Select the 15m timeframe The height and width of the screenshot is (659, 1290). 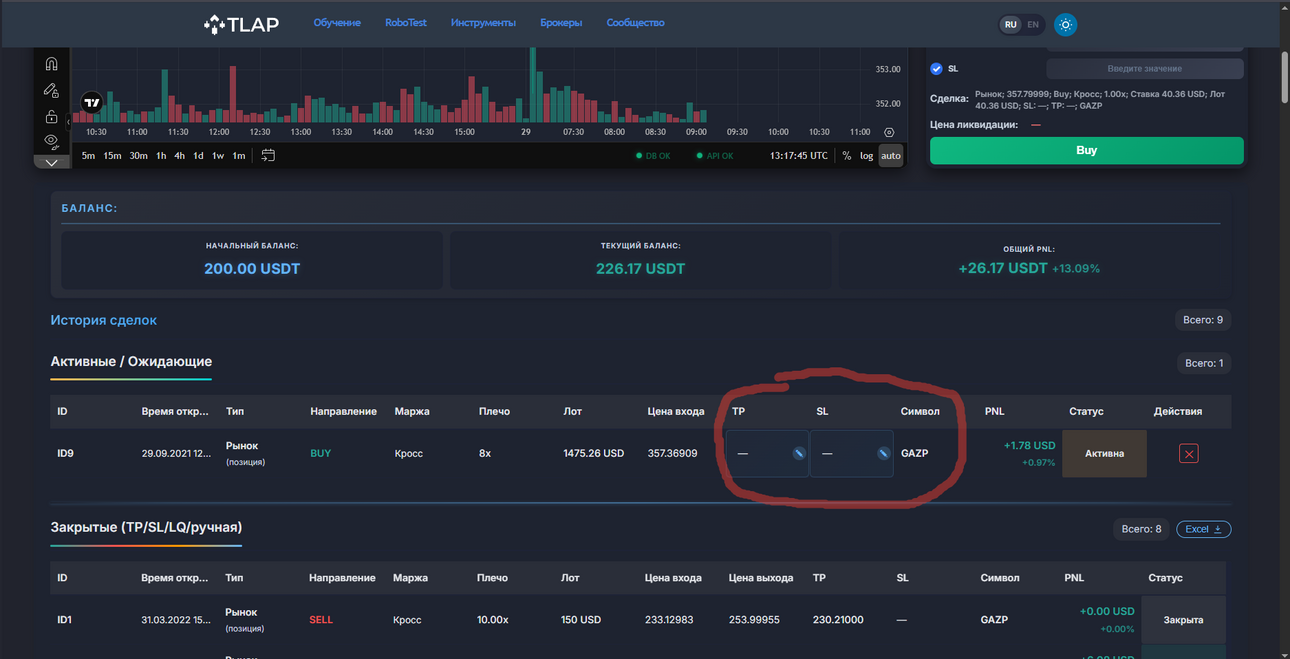(x=112, y=155)
